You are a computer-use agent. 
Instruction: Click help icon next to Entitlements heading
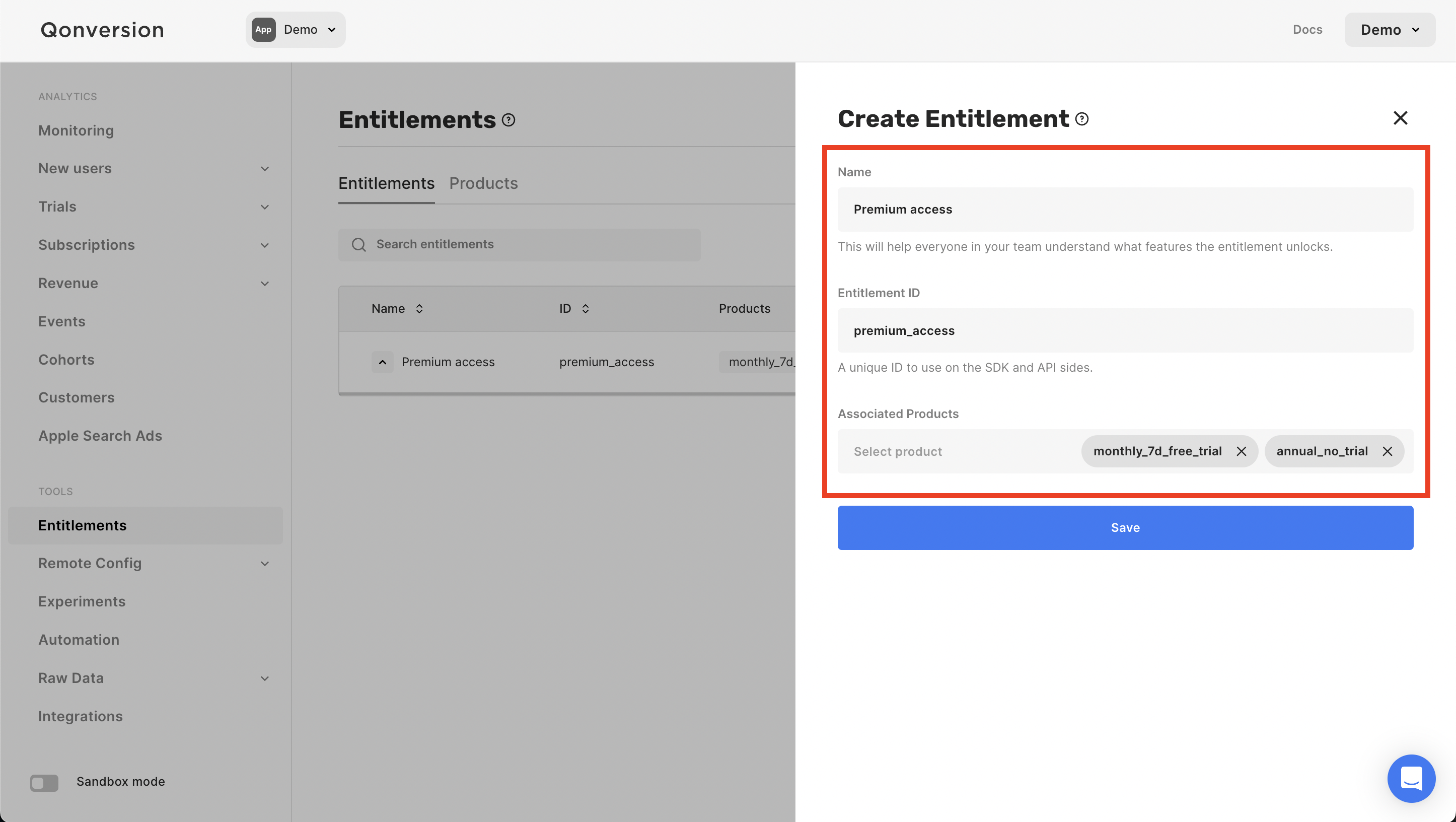point(508,120)
